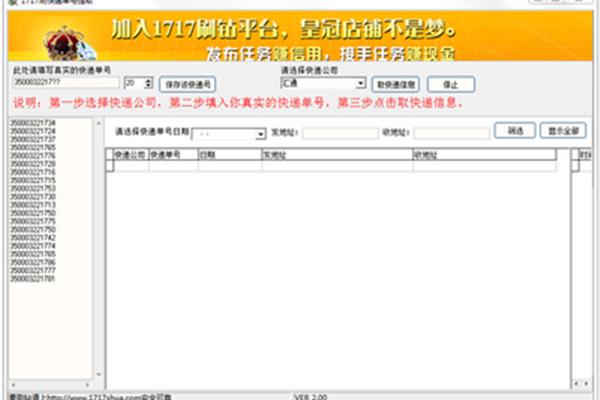Select list entry 350003221713
Screen dimensions: 600x400
[33, 205]
